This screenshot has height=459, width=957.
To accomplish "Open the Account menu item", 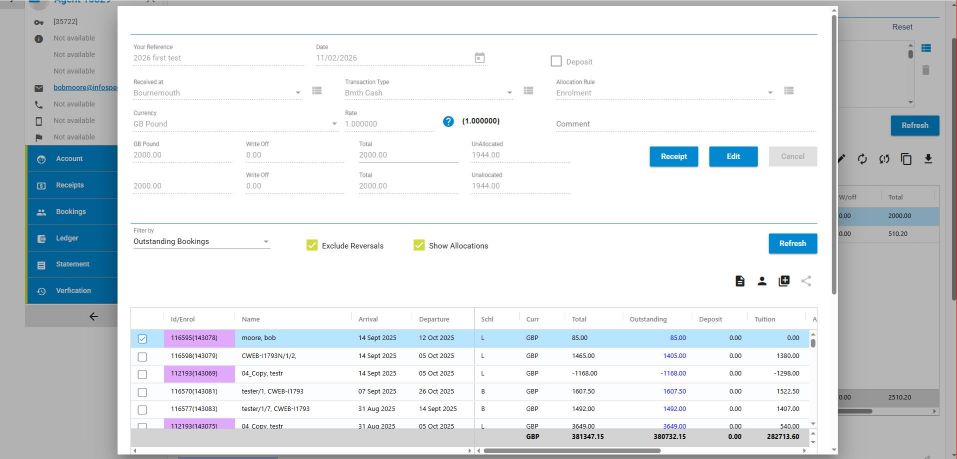I will coord(71,159).
